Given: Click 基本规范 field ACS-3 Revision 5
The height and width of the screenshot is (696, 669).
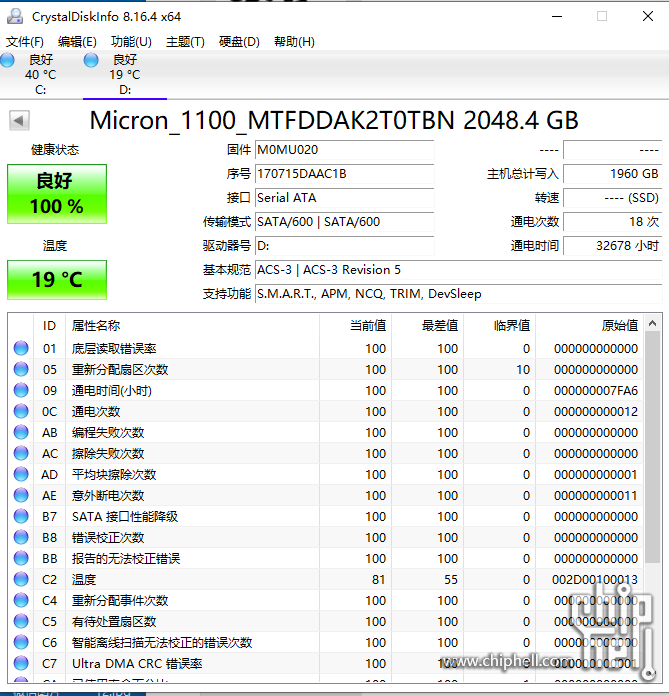Looking at the screenshot, I should 459,269.
